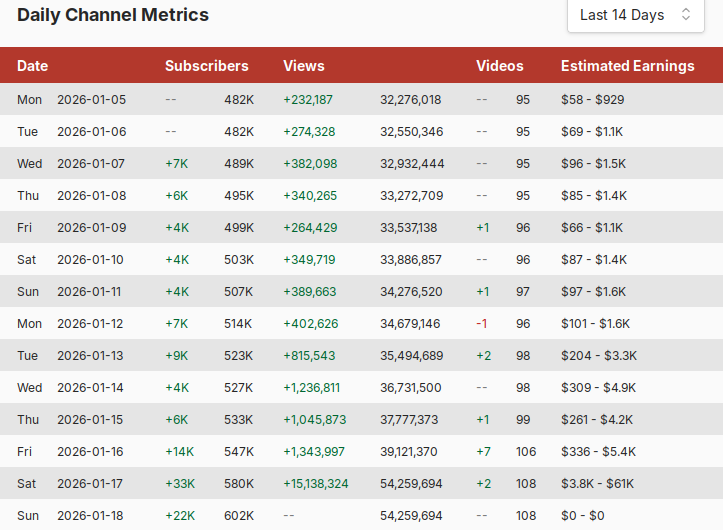Screen dimensions: 723x530
Task: Select the Daily Channel Metrics heading
Action: 113,15
